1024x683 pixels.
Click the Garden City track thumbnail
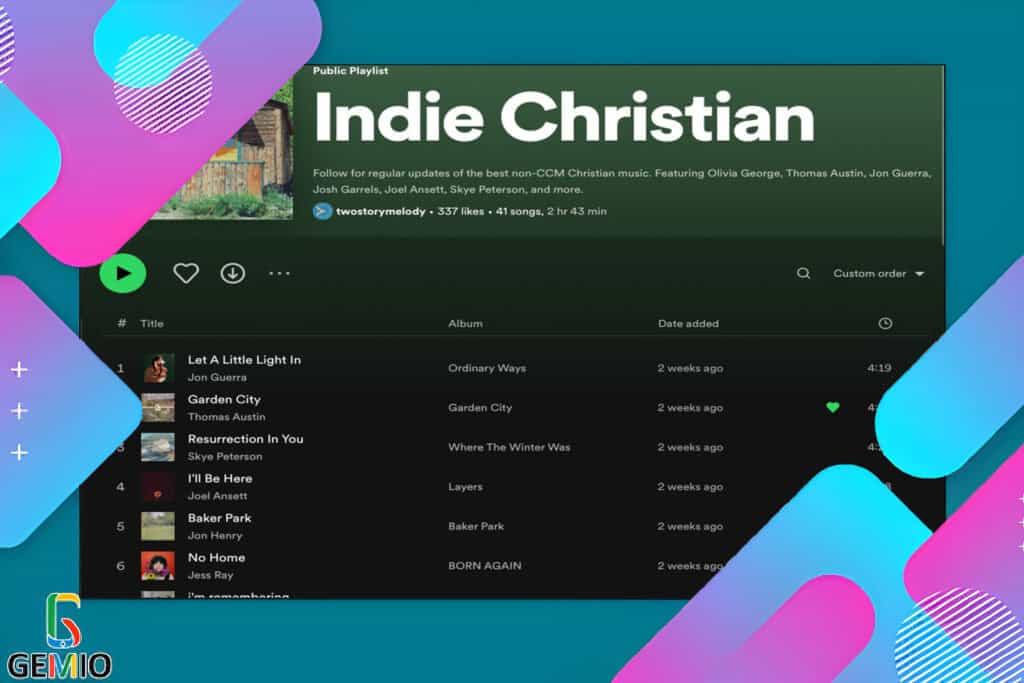[158, 407]
